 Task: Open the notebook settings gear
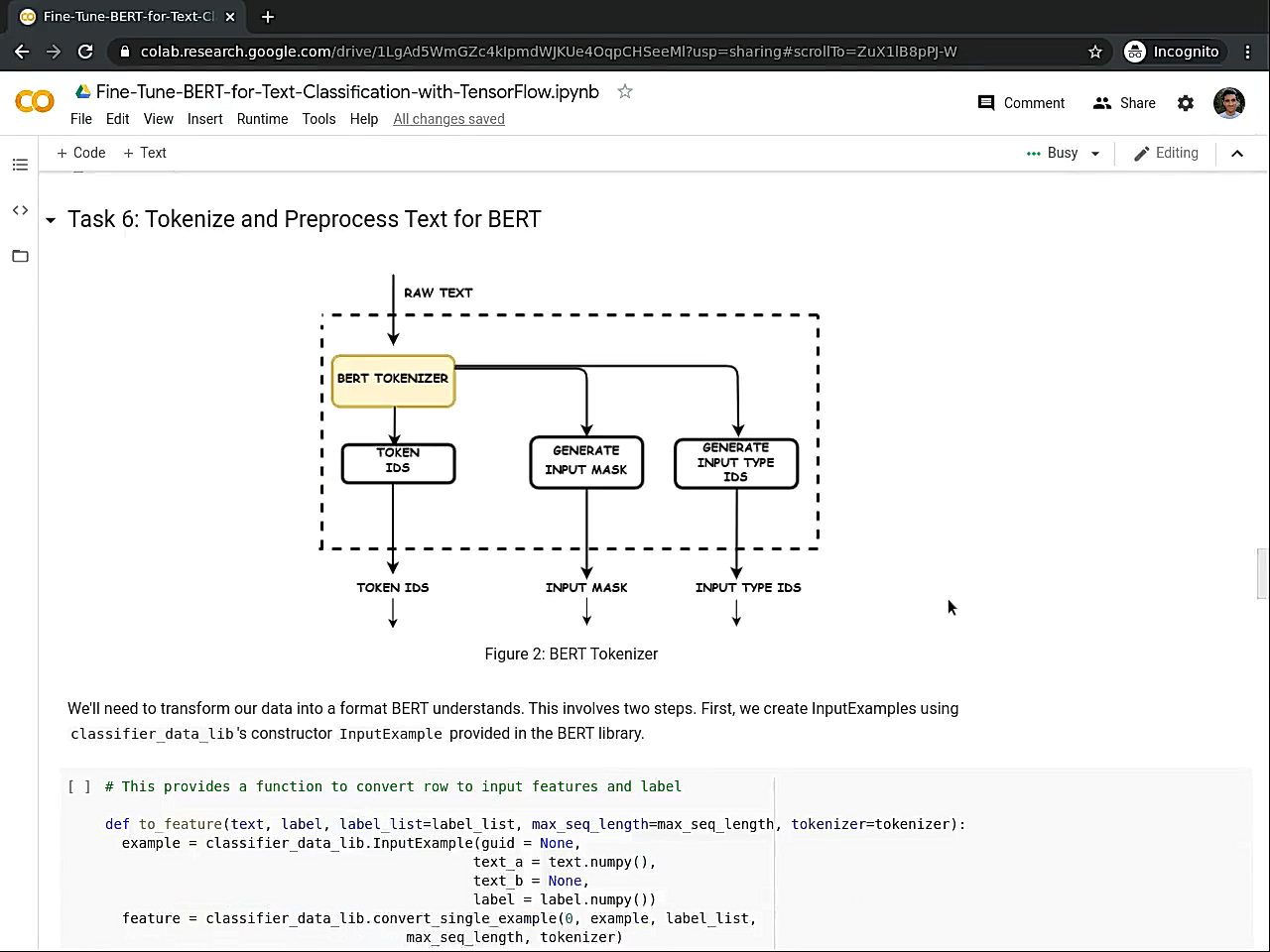coord(1186,103)
